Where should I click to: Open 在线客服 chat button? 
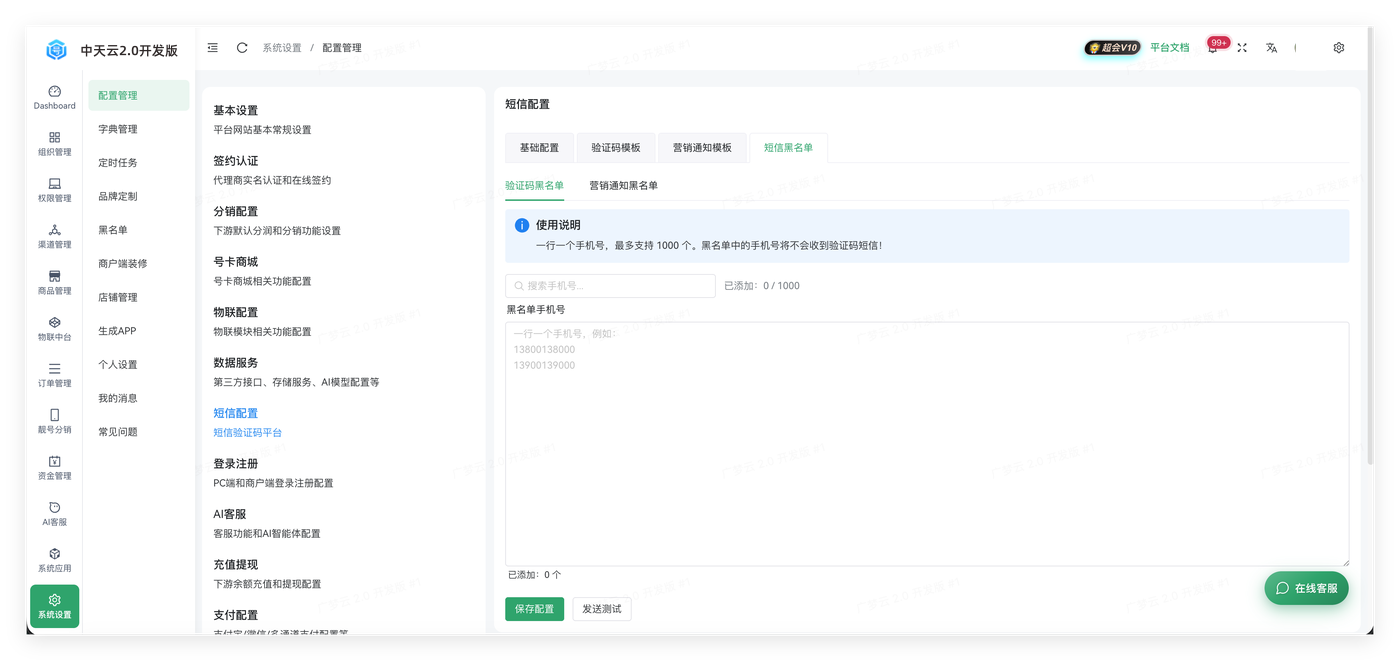coord(1306,588)
